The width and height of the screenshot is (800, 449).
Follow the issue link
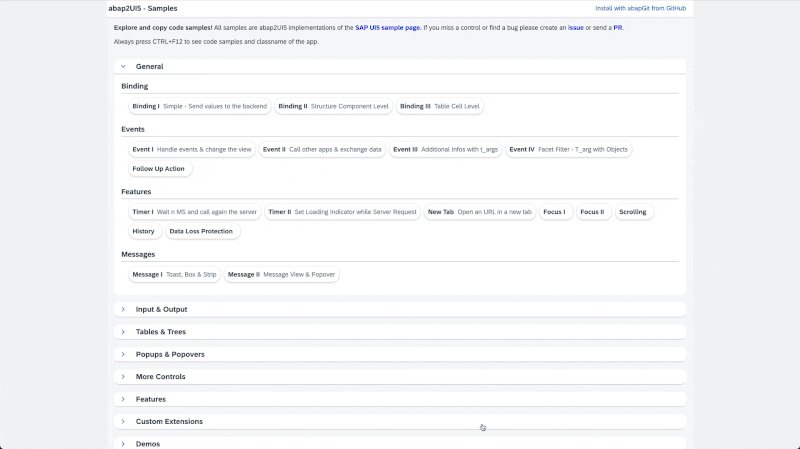tap(576, 28)
